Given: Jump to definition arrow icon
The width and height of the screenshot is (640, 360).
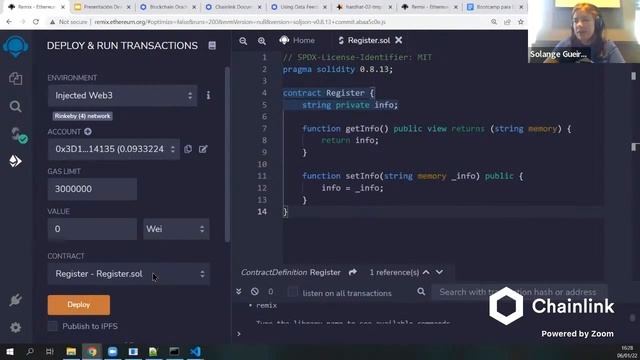Looking at the screenshot, I should point(353,272).
